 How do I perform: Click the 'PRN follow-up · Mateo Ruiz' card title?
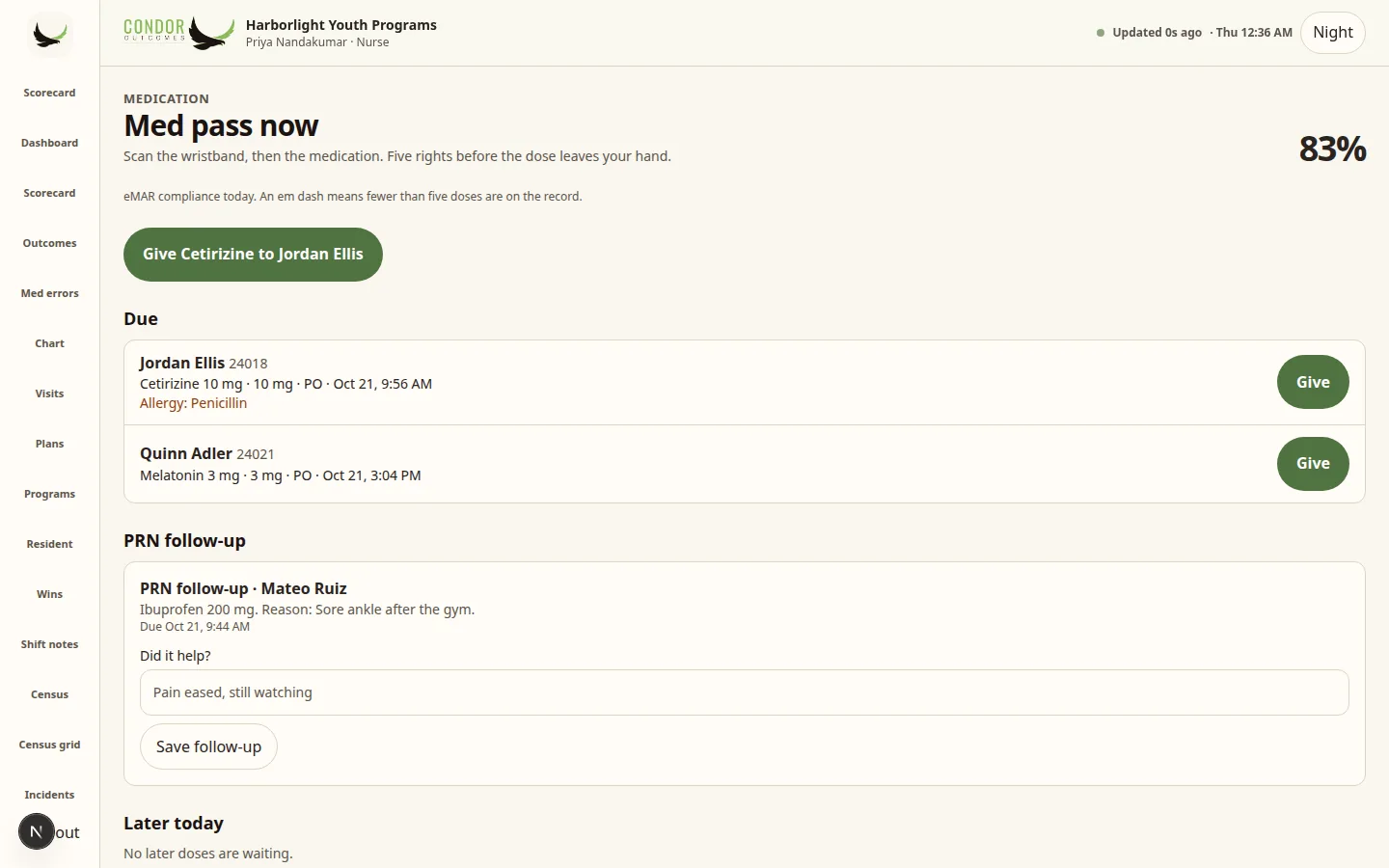click(243, 588)
